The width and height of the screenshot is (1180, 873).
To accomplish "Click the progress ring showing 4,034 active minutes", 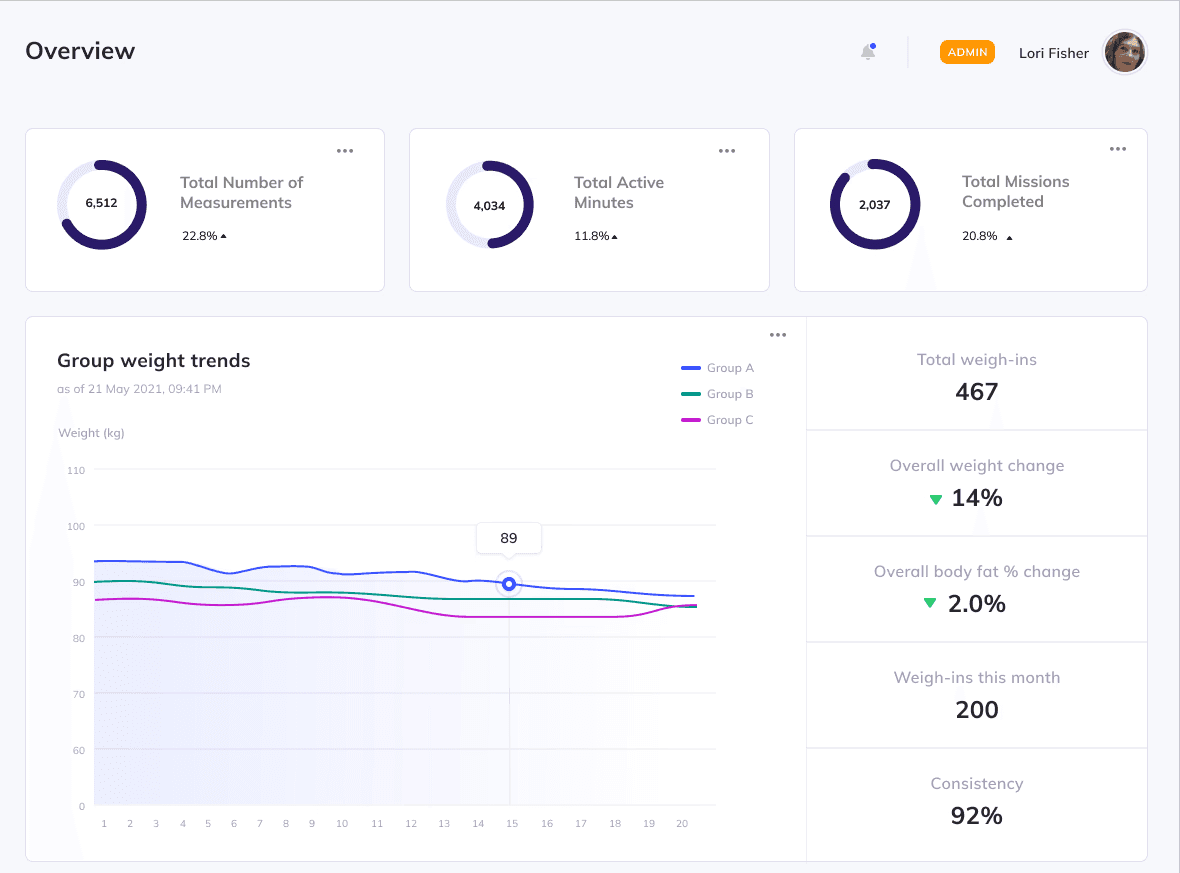I will coord(489,204).
